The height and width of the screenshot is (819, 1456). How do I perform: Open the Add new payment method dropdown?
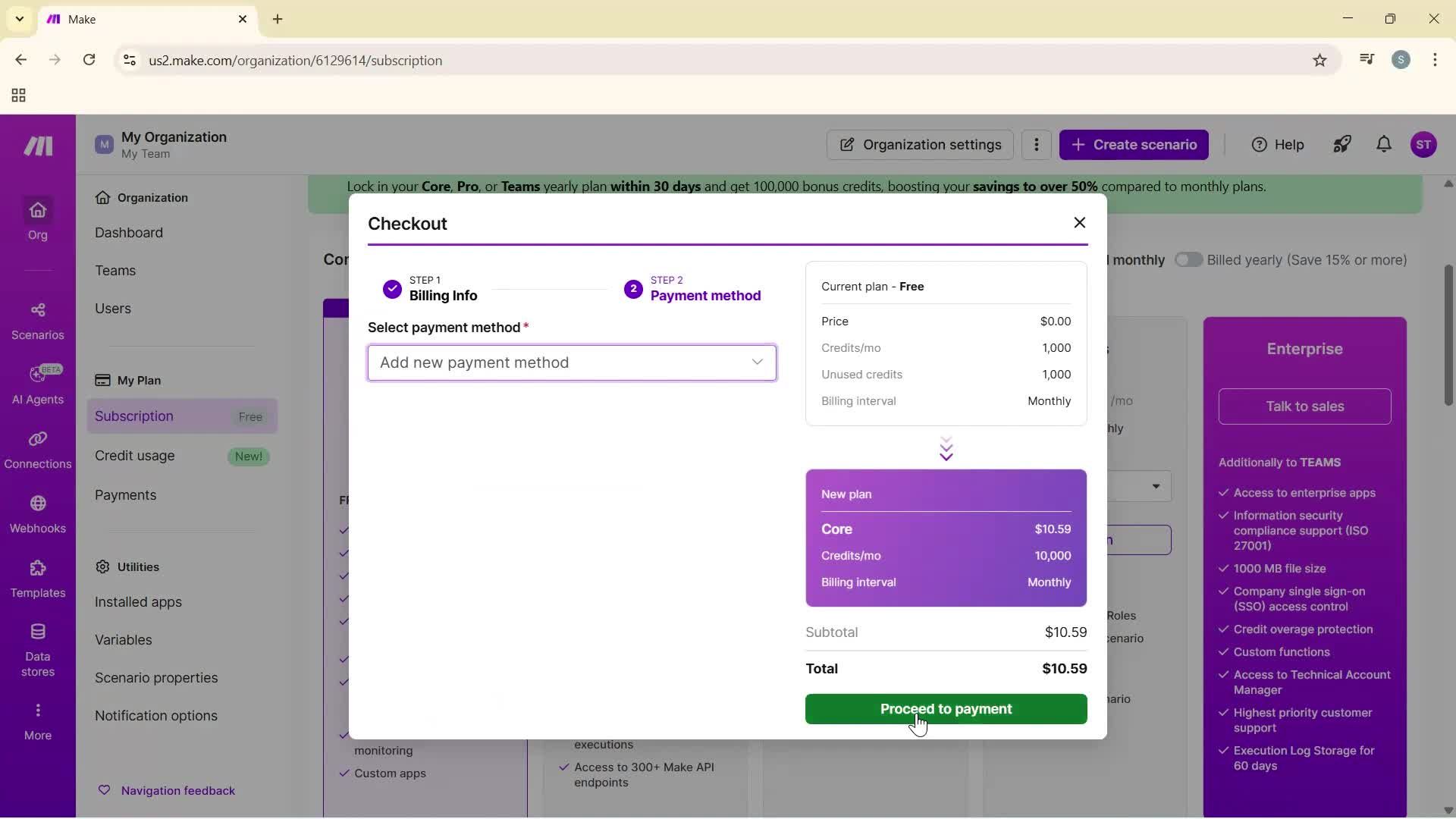coord(572,362)
